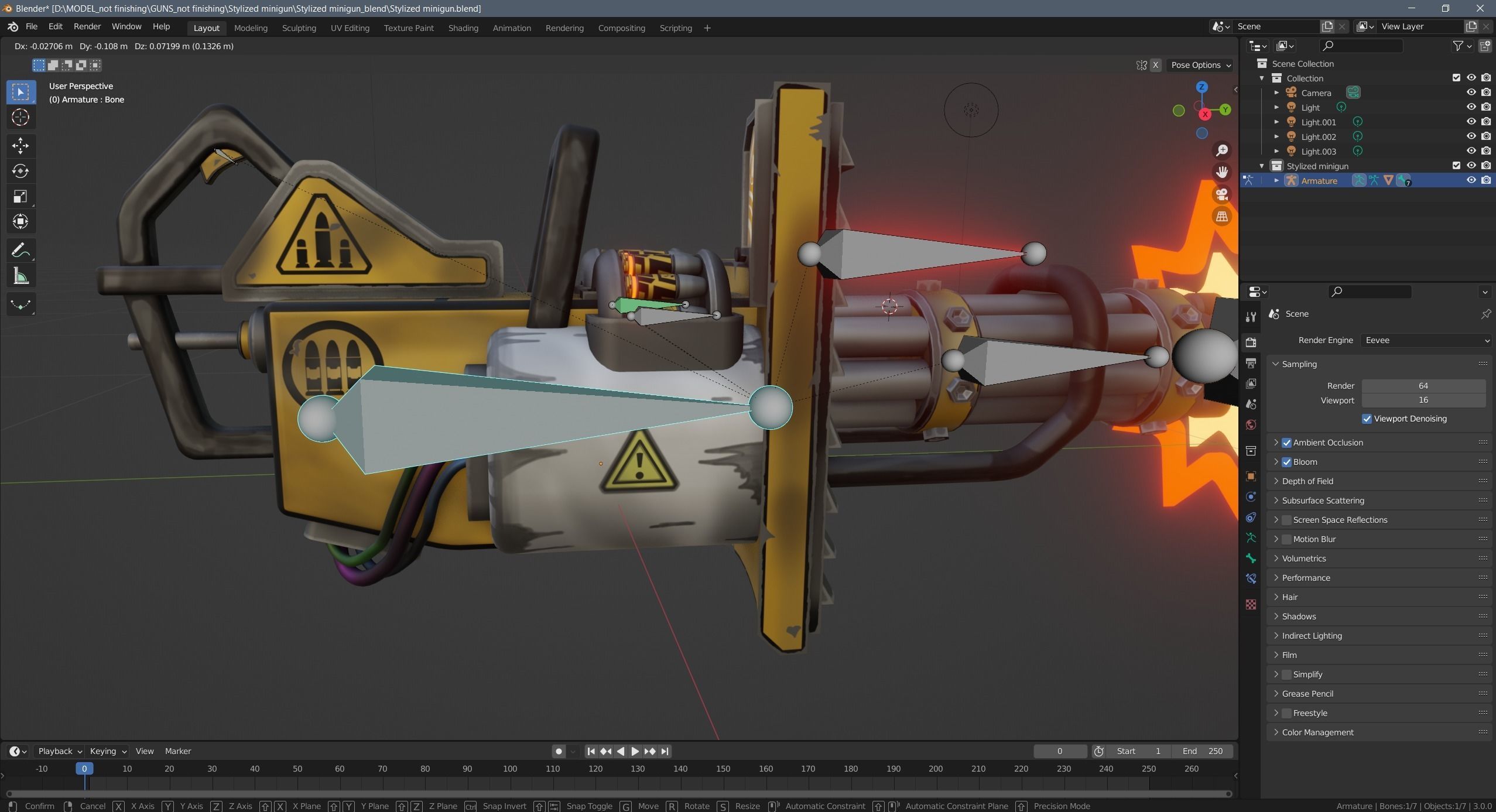
Task: Pin the Scene properties panel
Action: click(1485, 314)
